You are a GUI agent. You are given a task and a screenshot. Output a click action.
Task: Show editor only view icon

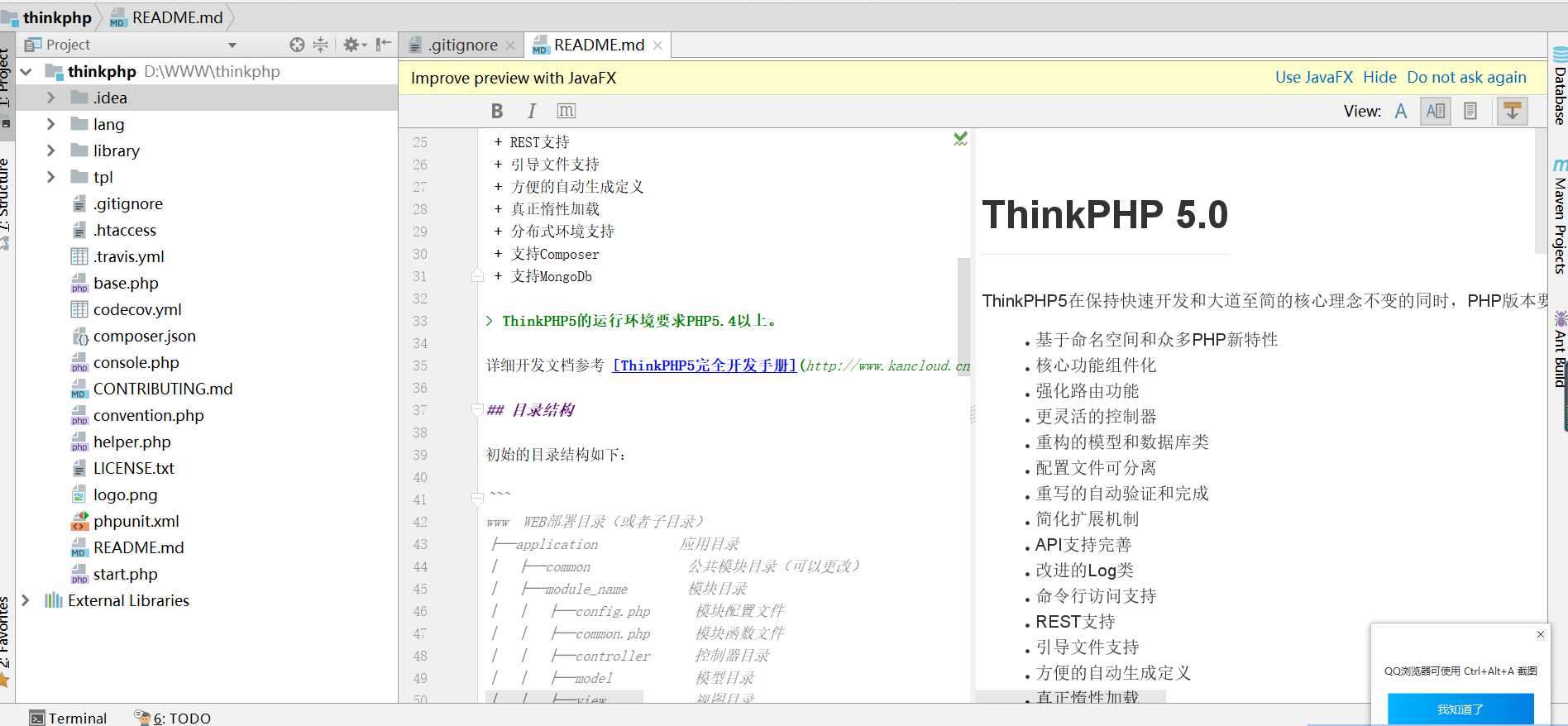tap(1401, 111)
